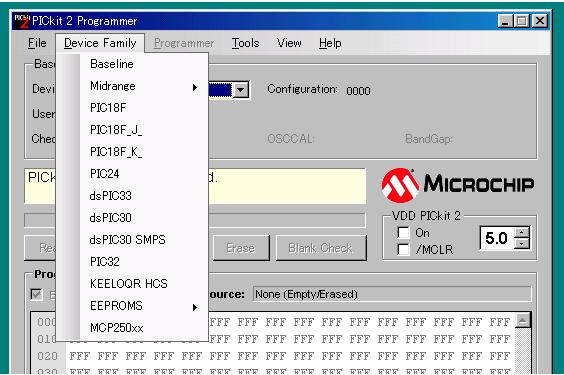Select PIC32 device family
The image size is (564, 375).
(132, 262)
